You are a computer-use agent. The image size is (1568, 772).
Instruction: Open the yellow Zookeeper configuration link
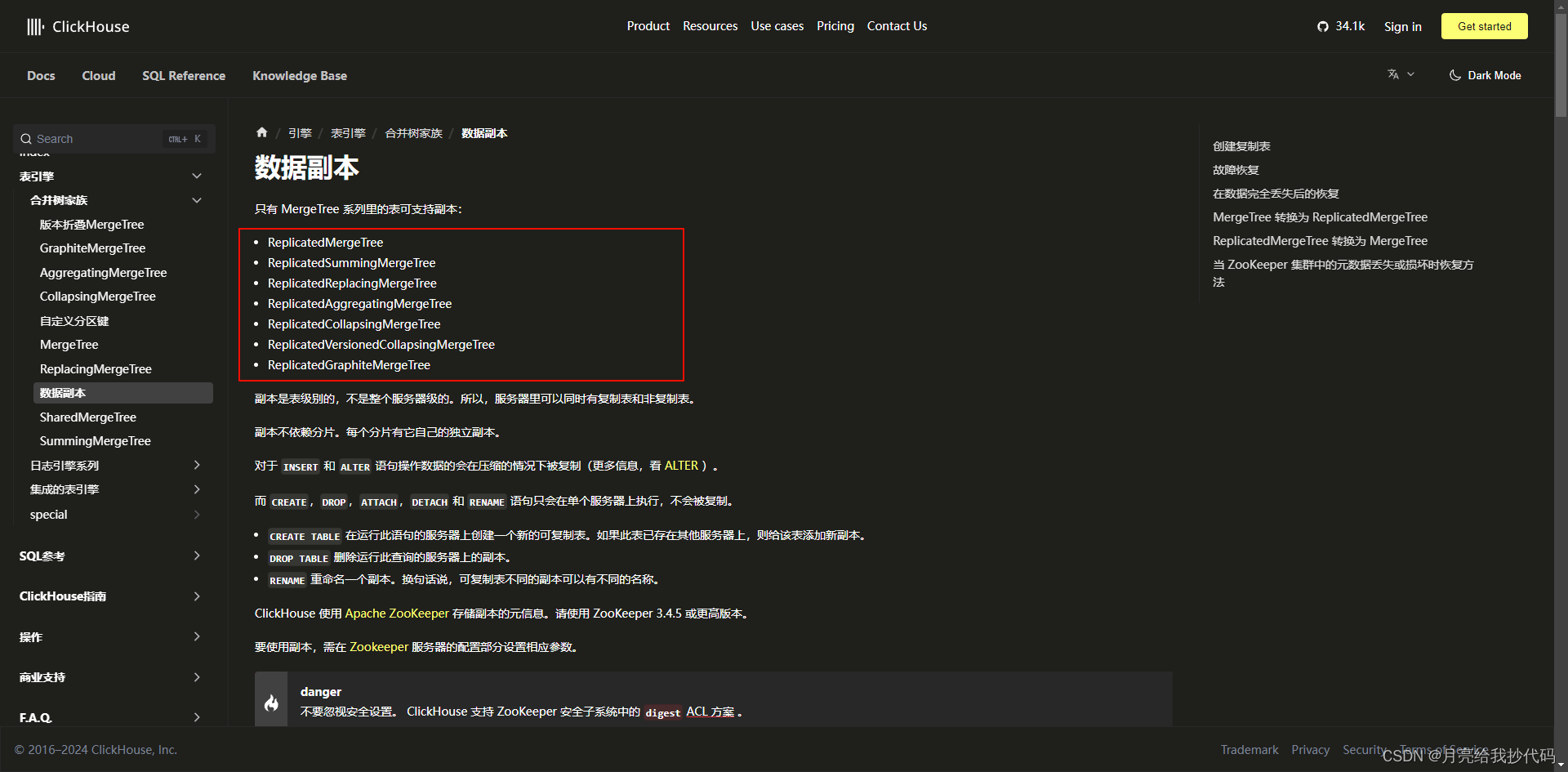coord(379,647)
